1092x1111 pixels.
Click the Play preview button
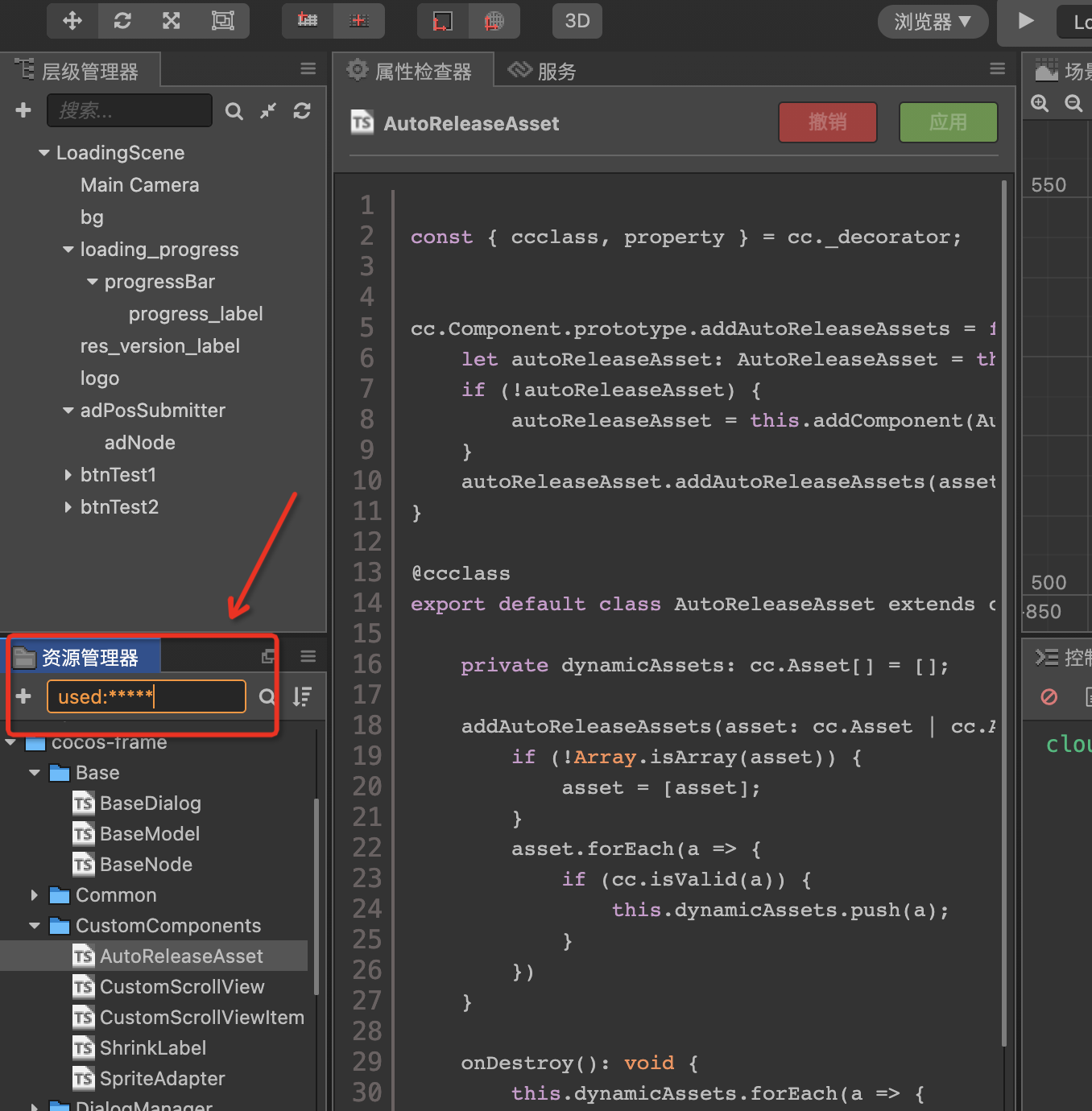pyautogui.click(x=1026, y=21)
